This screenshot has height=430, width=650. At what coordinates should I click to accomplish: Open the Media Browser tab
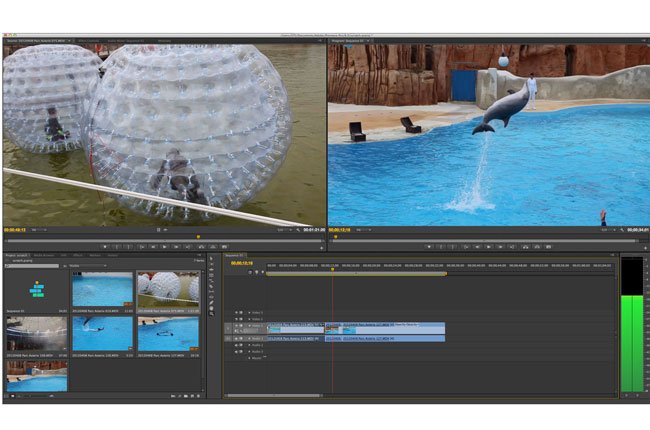[x=45, y=256]
